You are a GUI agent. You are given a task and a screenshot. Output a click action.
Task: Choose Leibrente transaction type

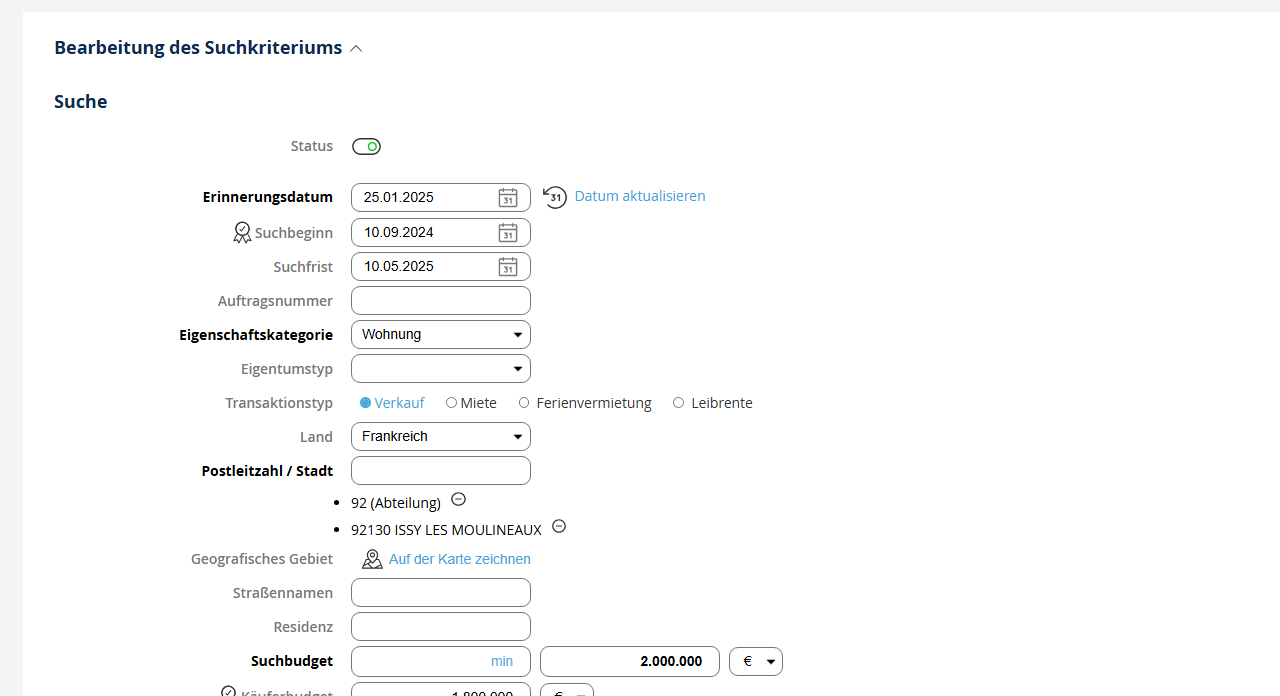pos(679,403)
